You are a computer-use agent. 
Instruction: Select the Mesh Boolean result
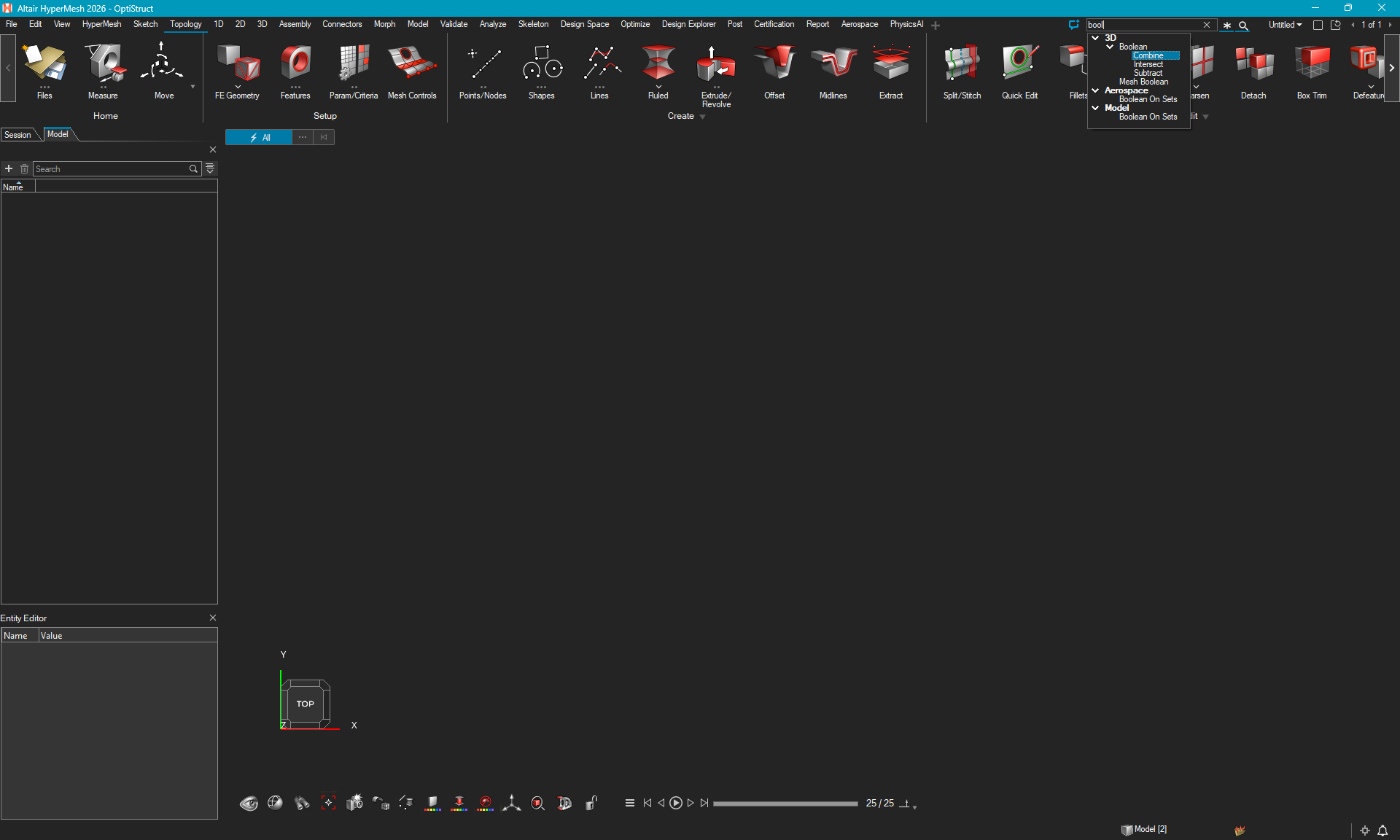(1143, 82)
